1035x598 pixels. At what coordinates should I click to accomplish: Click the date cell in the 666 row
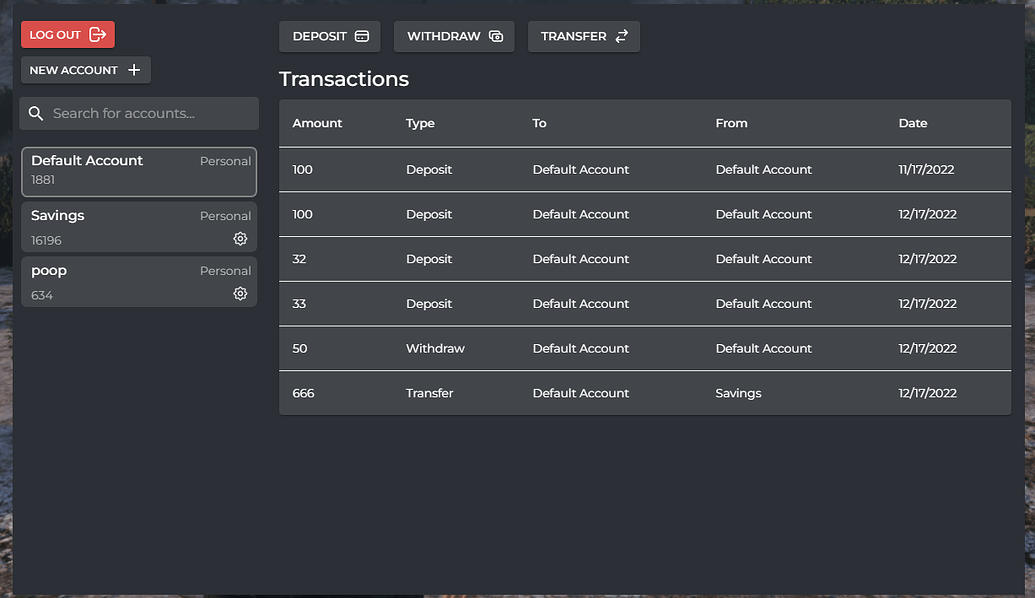(927, 393)
